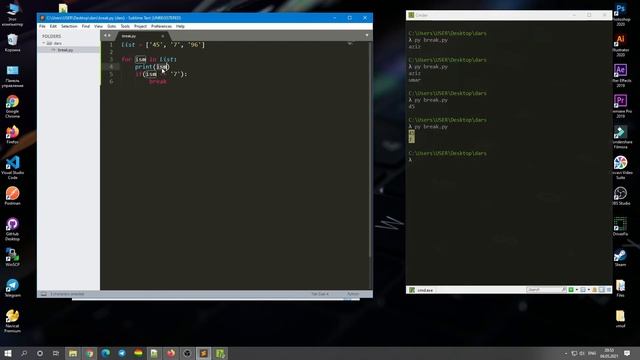Open the File menu in Sublime Text
The height and width of the screenshot is (360, 640).
tap(42, 26)
